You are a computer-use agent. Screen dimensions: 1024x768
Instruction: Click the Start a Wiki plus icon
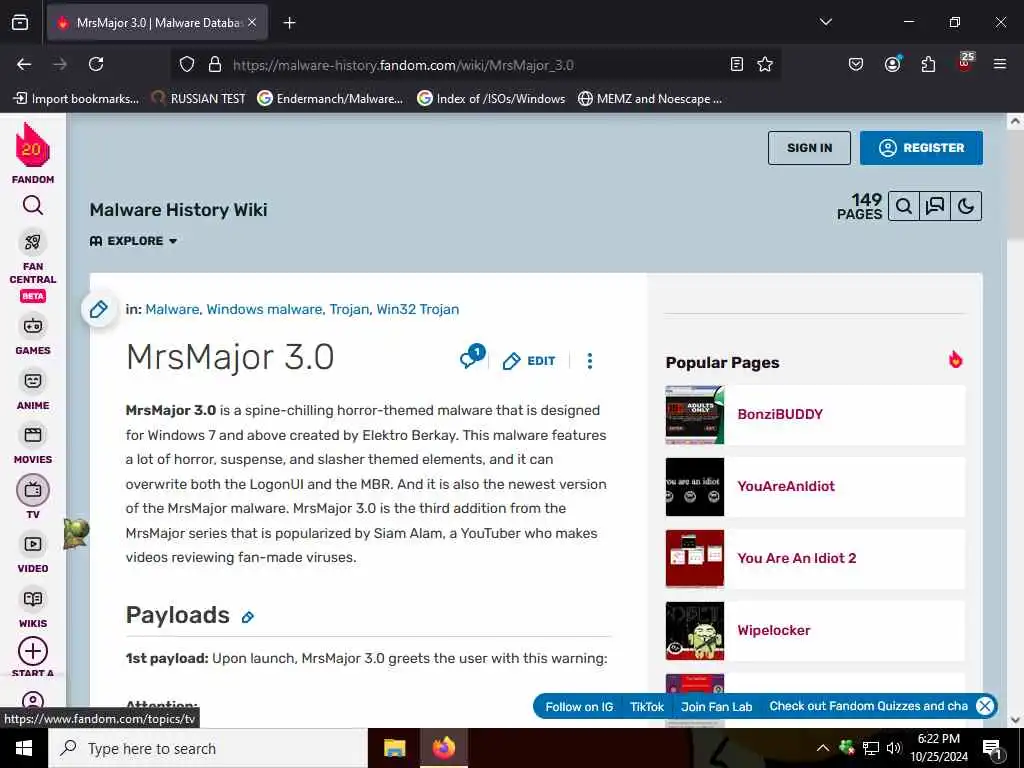[x=33, y=651]
